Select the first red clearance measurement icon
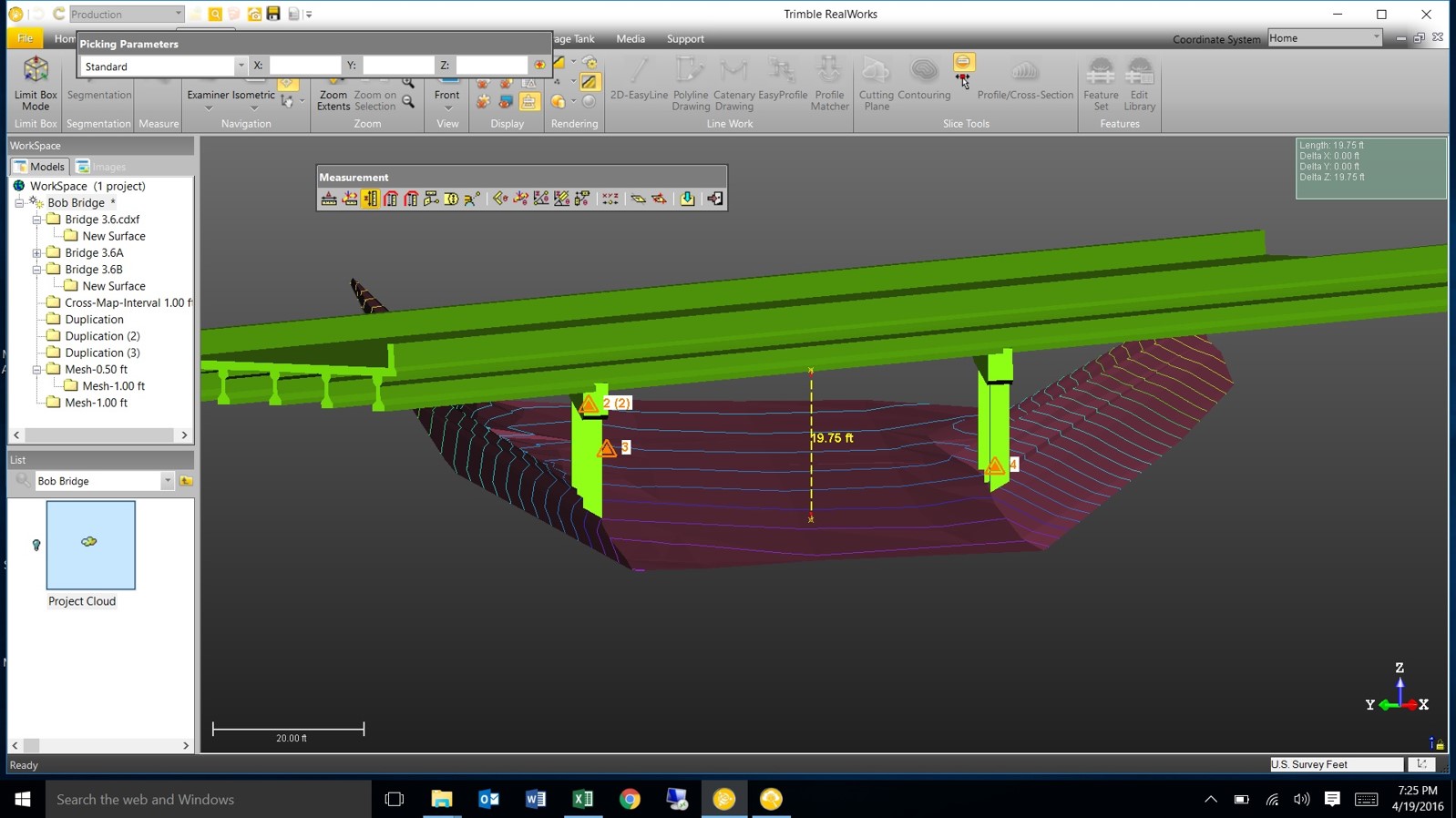The width and height of the screenshot is (1456, 818). (x=391, y=199)
